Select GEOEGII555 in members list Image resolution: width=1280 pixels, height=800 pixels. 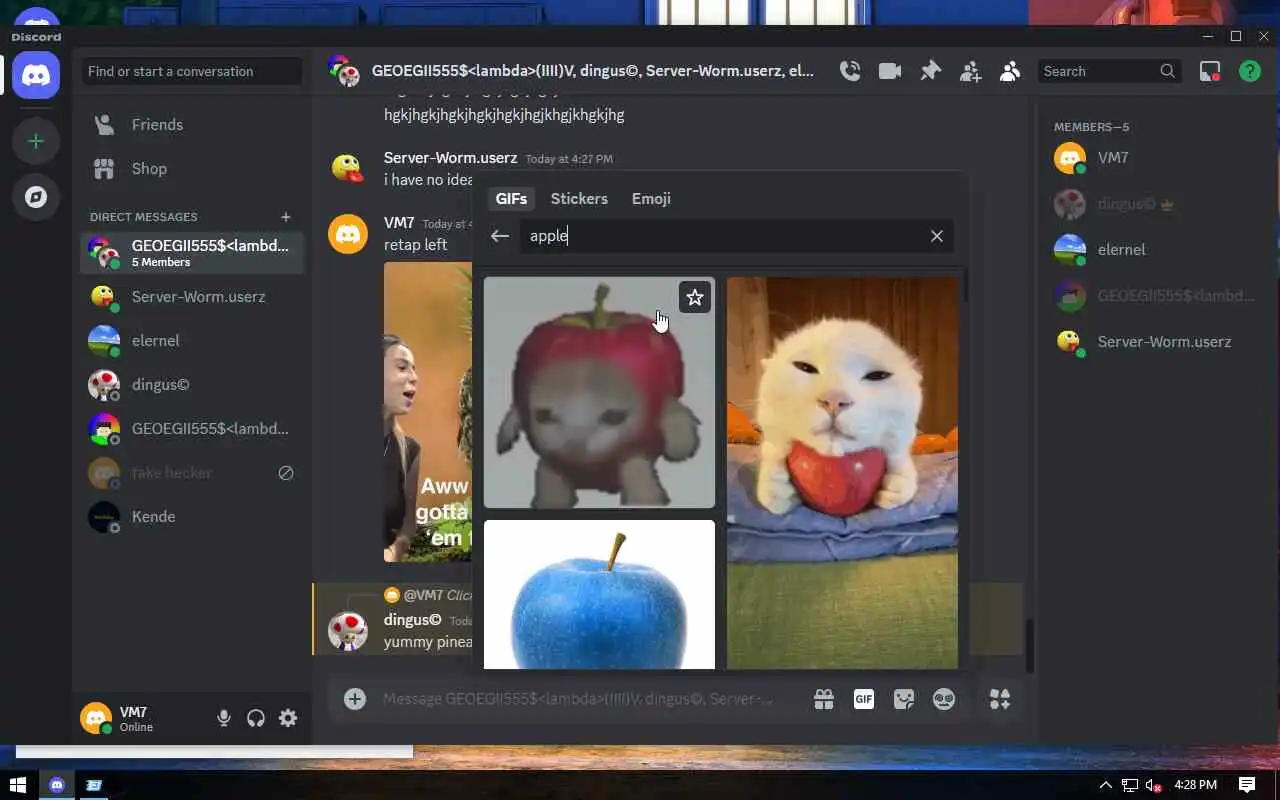pos(1157,296)
